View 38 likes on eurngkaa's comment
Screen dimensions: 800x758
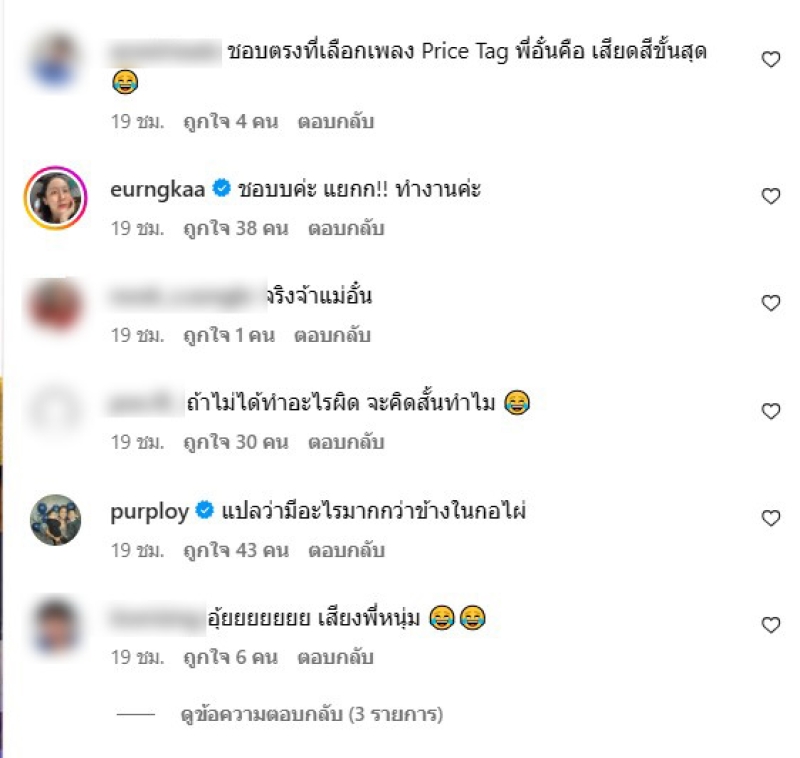click(236, 229)
